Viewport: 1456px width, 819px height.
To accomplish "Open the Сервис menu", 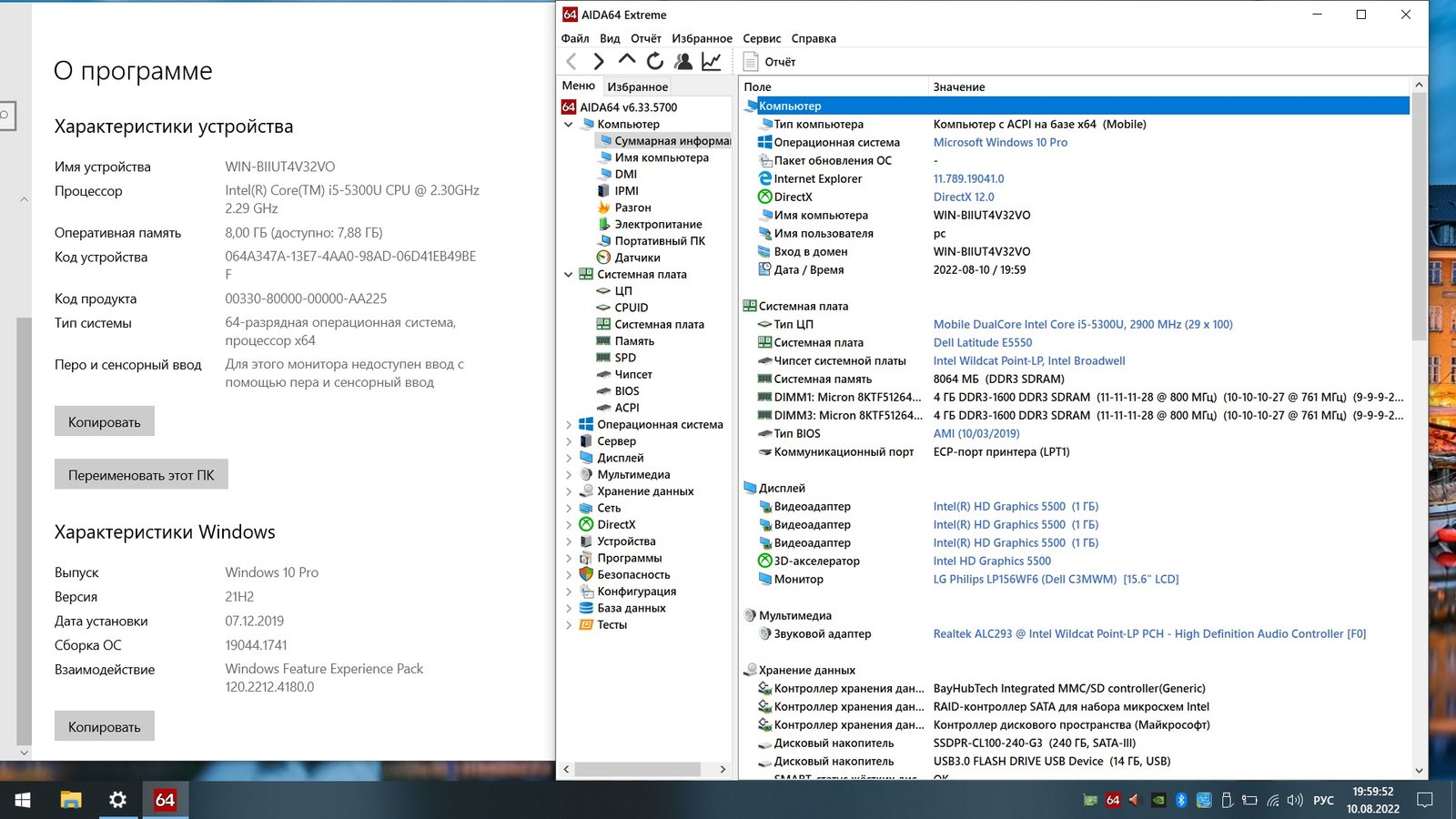I will (762, 38).
